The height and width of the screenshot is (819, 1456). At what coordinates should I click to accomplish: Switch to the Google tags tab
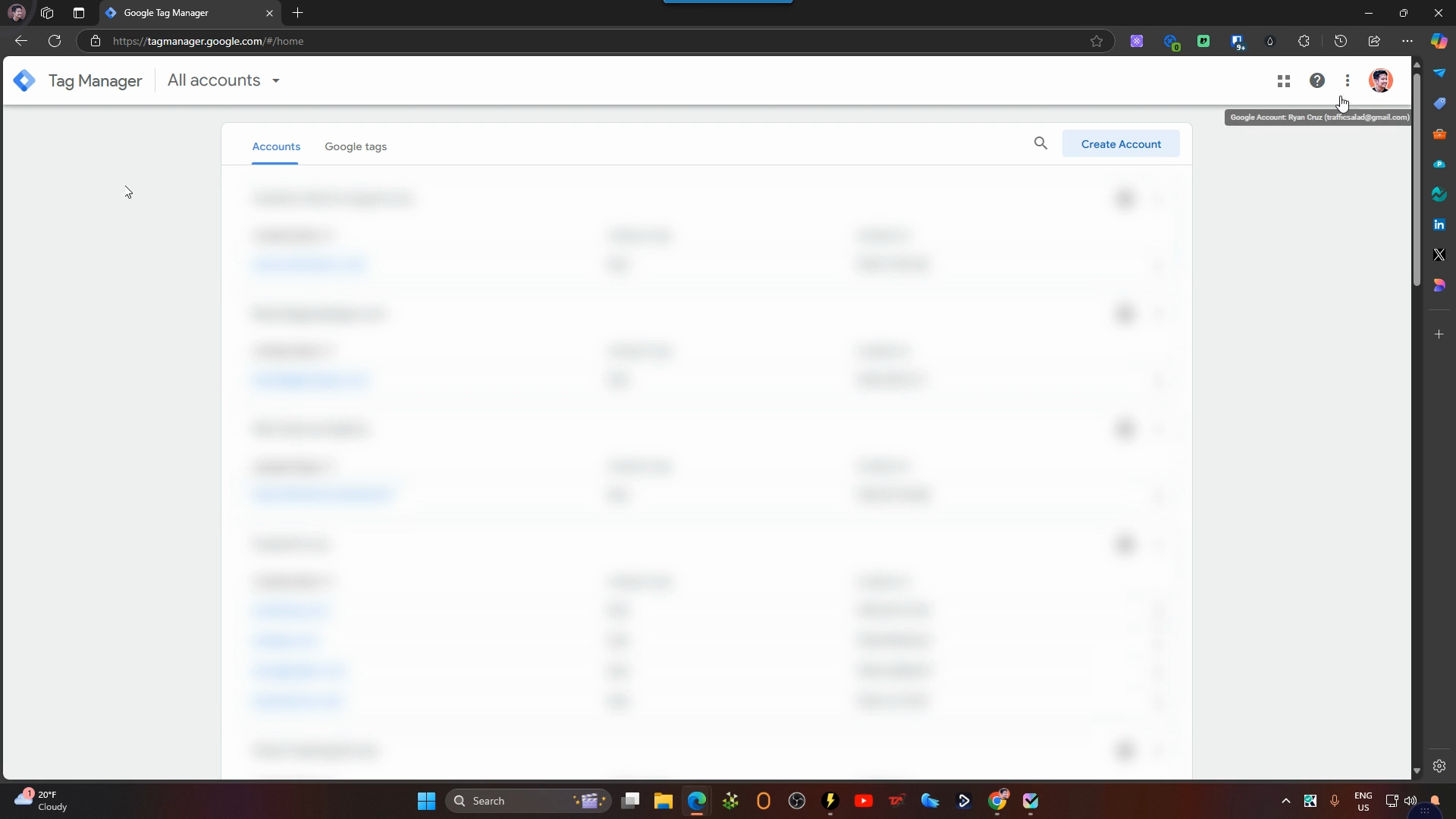(356, 146)
